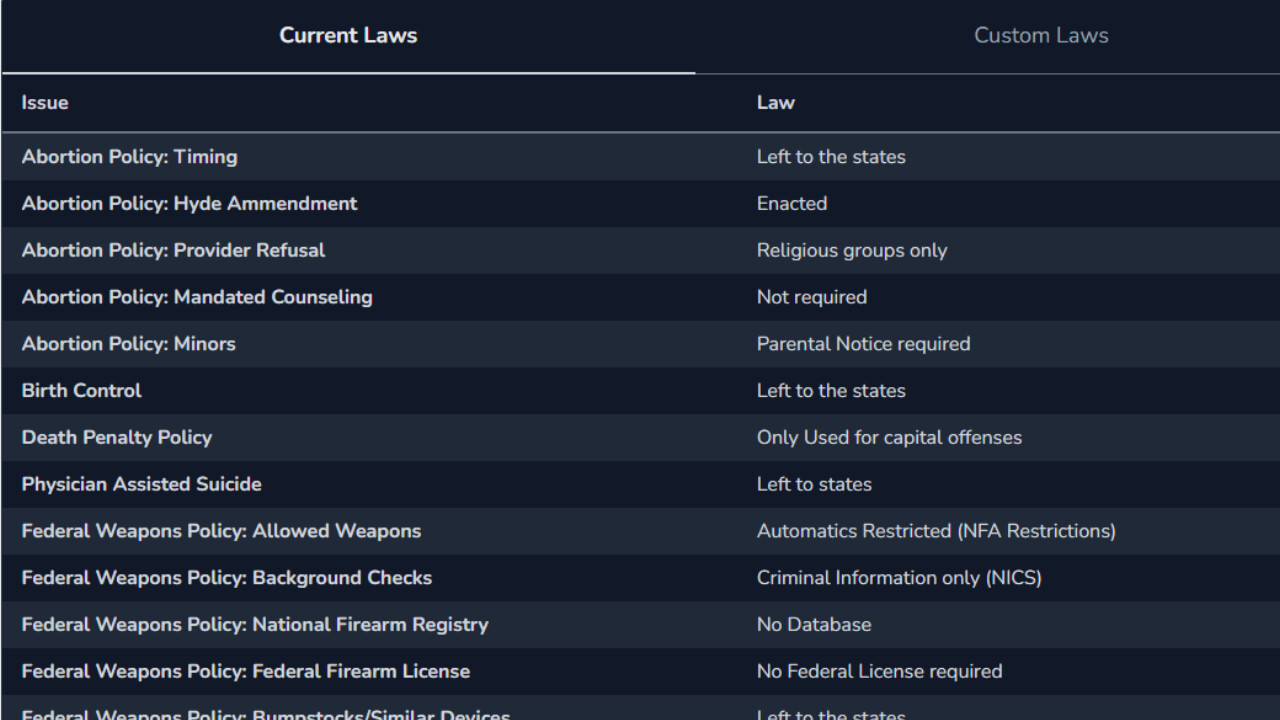
Task: Click 'Parental Notice required' law value
Action: (x=863, y=344)
